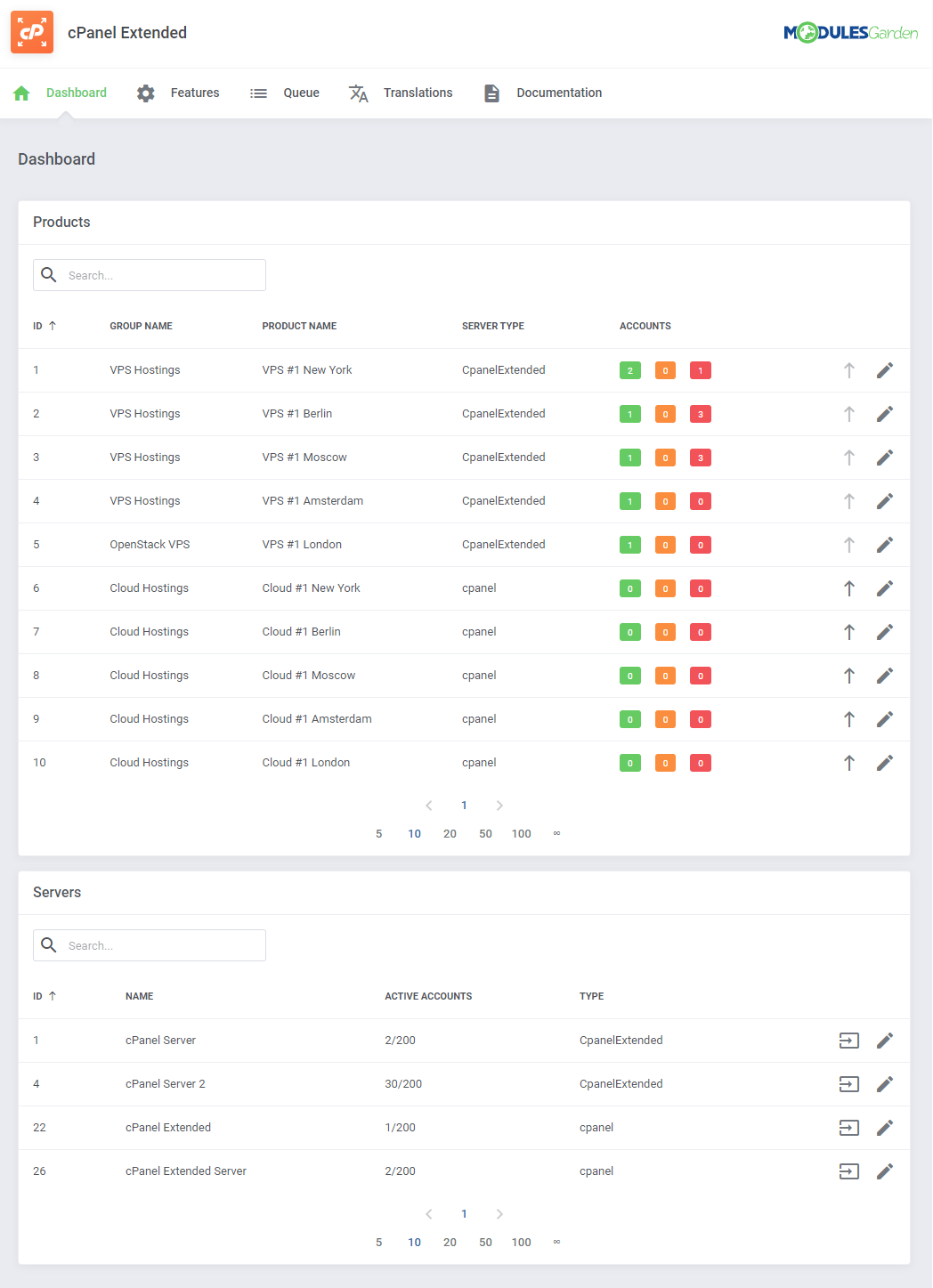Click green active accounts badge for VPS #1 New York
The width and height of the screenshot is (933, 1288).
click(x=630, y=370)
